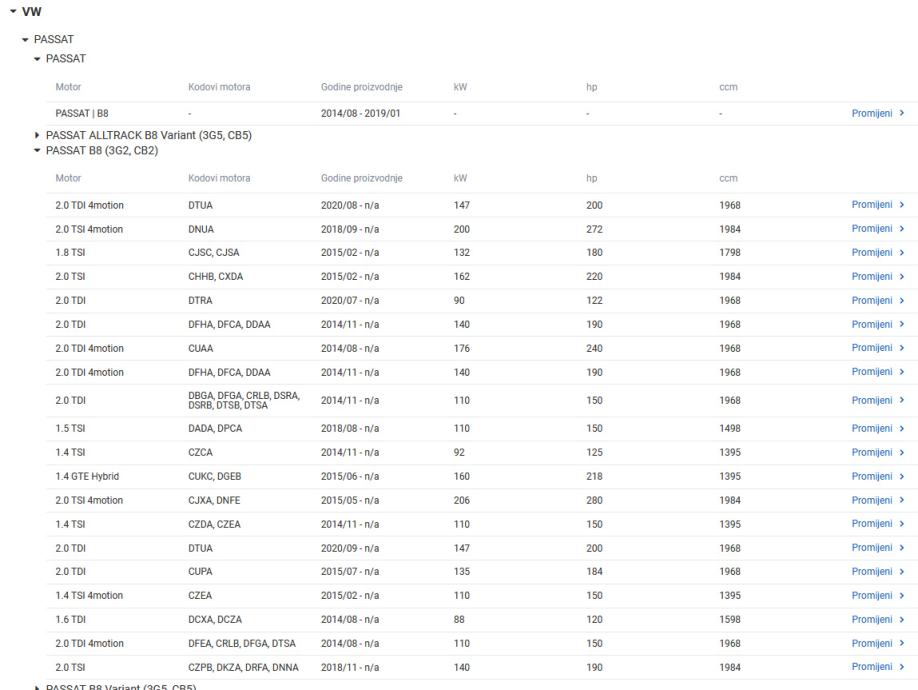Click Promijeni for 2.0 TDI 4motion DTUA 2020/08
Screen dimensions: 918x690
tap(872, 204)
